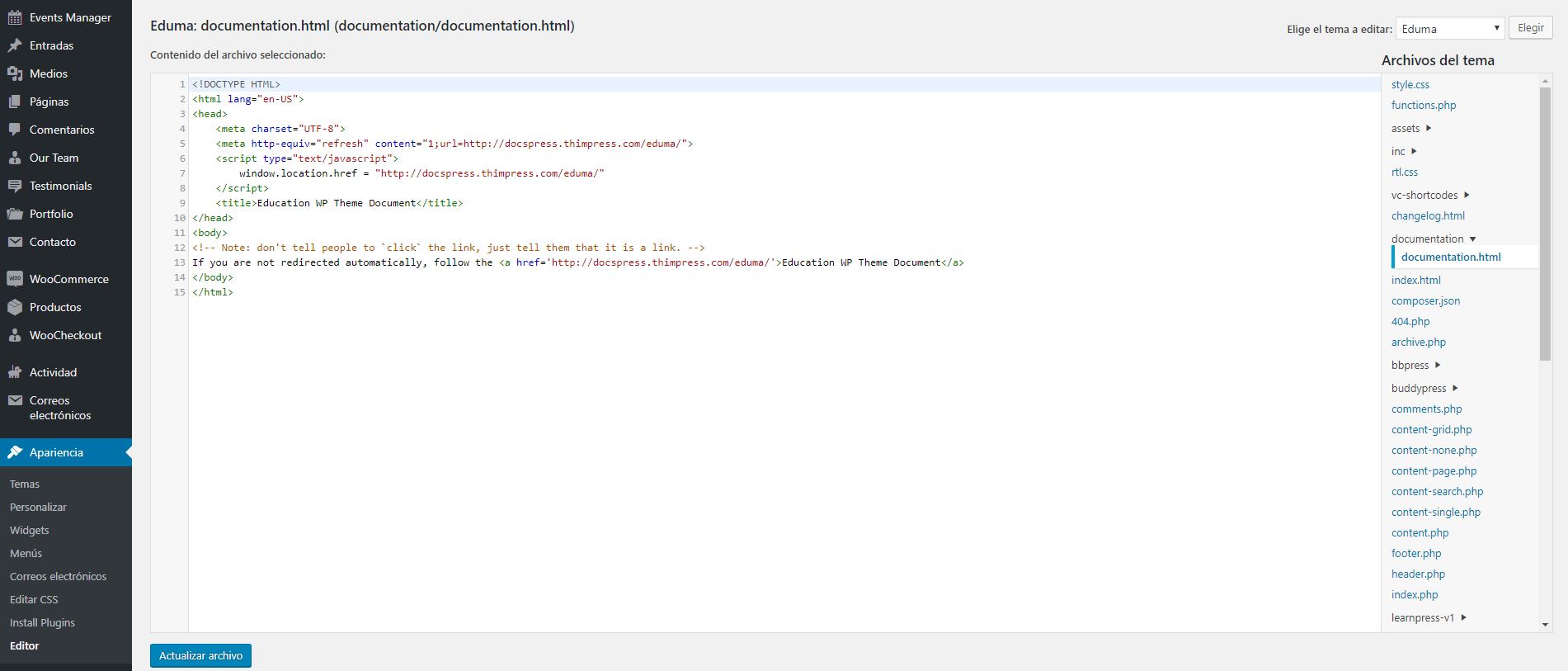Click the Events Manager calendar icon
The image size is (1568, 671).
(x=15, y=17)
